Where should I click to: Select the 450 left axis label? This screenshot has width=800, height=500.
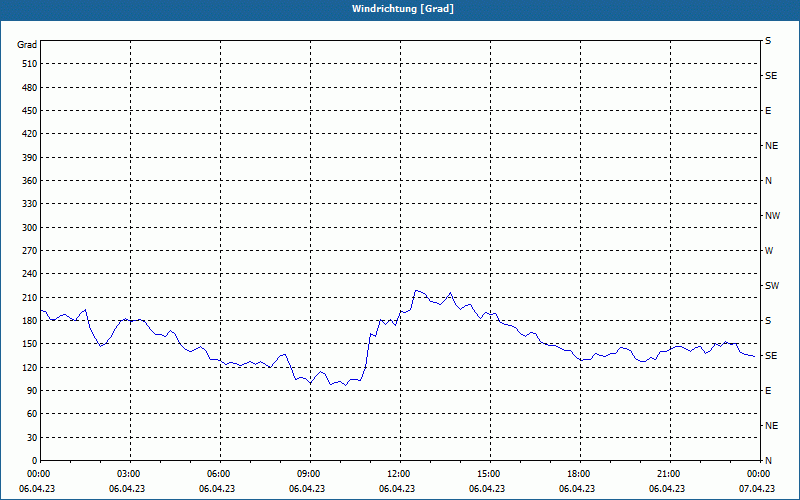(x=30, y=111)
